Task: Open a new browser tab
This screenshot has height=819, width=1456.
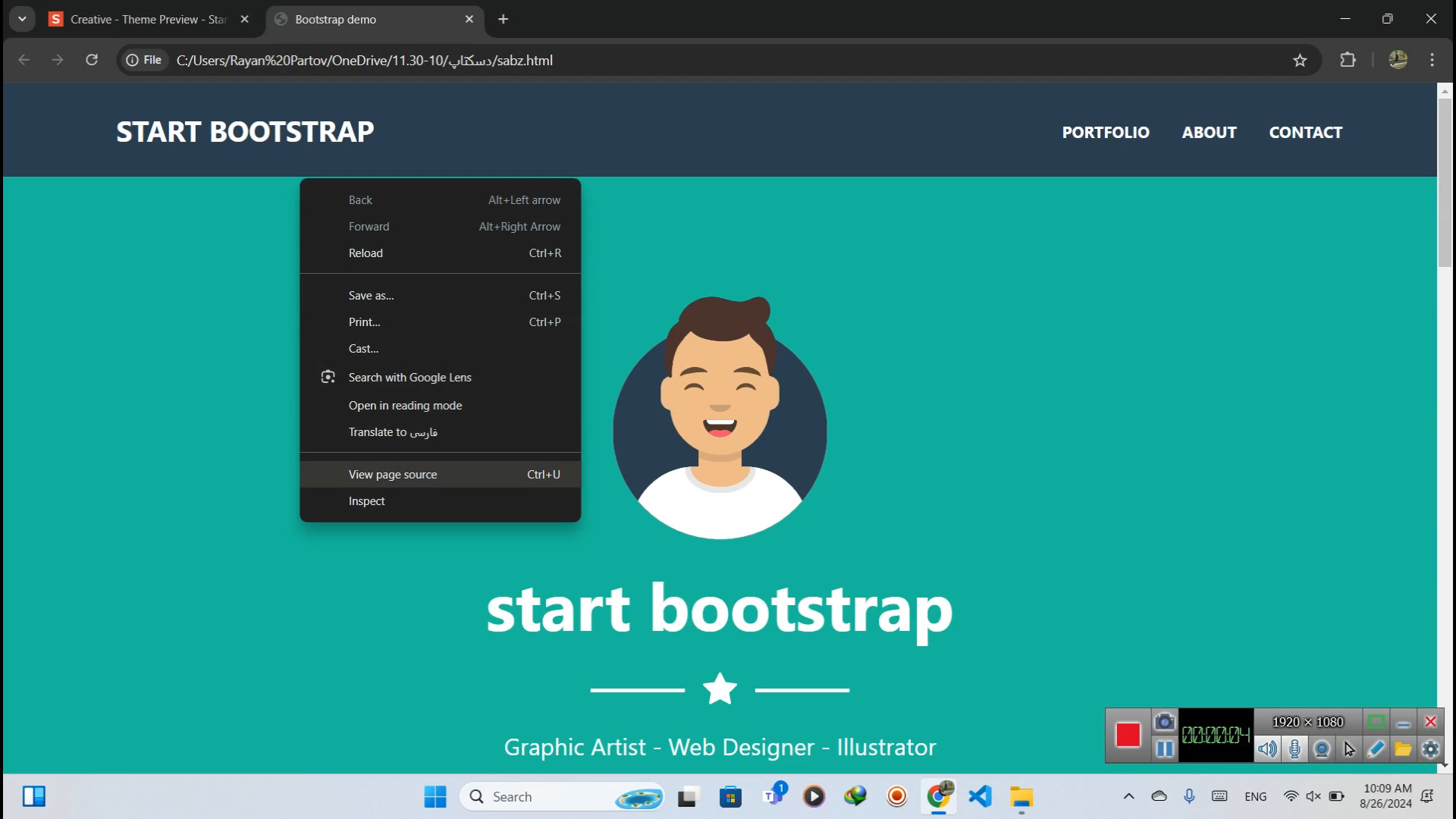Action: pyautogui.click(x=503, y=20)
